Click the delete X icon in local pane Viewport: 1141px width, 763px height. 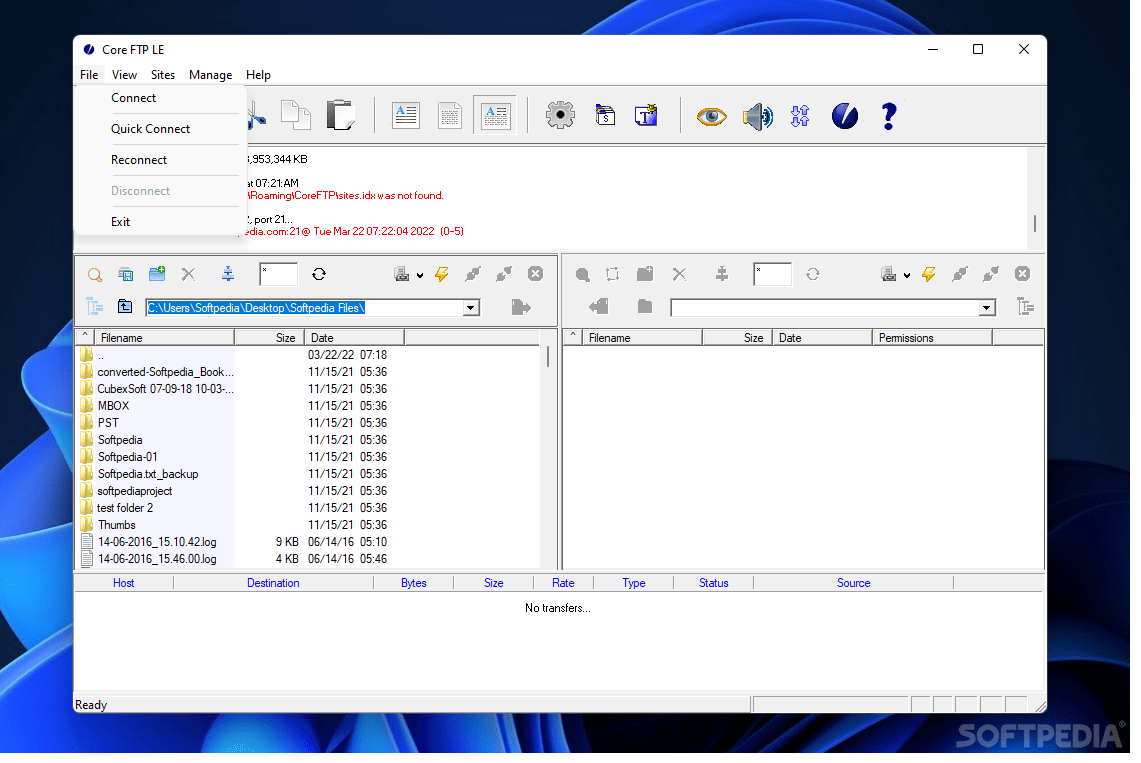click(188, 274)
